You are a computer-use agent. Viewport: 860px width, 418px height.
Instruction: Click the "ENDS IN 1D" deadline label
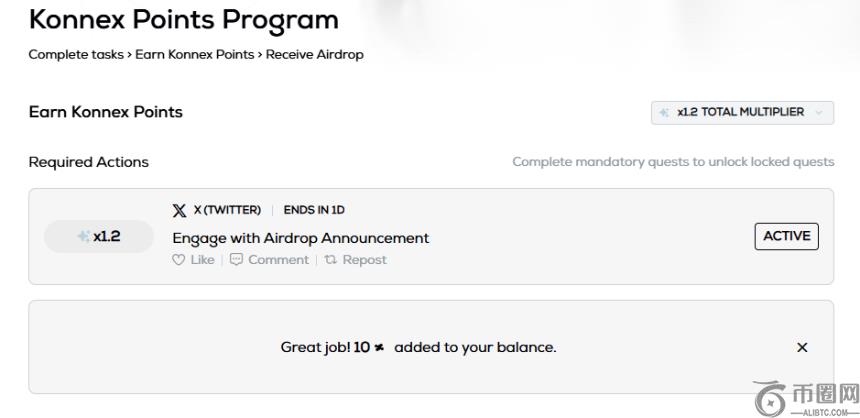tap(314, 210)
